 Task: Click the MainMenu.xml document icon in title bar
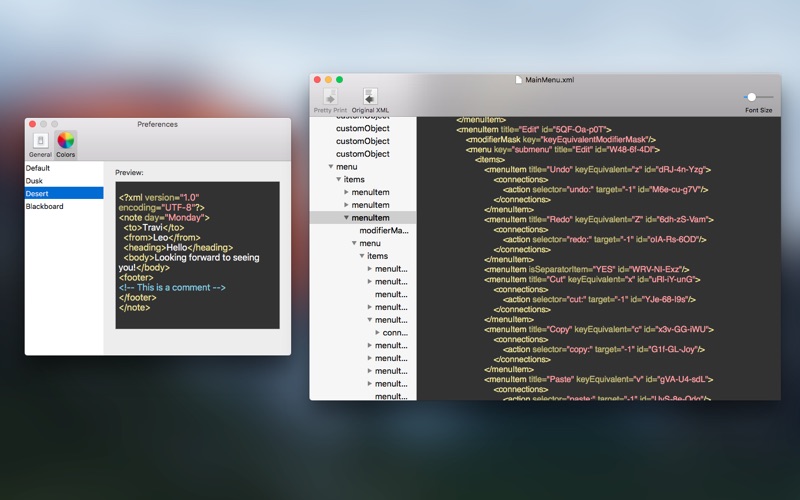click(x=518, y=80)
